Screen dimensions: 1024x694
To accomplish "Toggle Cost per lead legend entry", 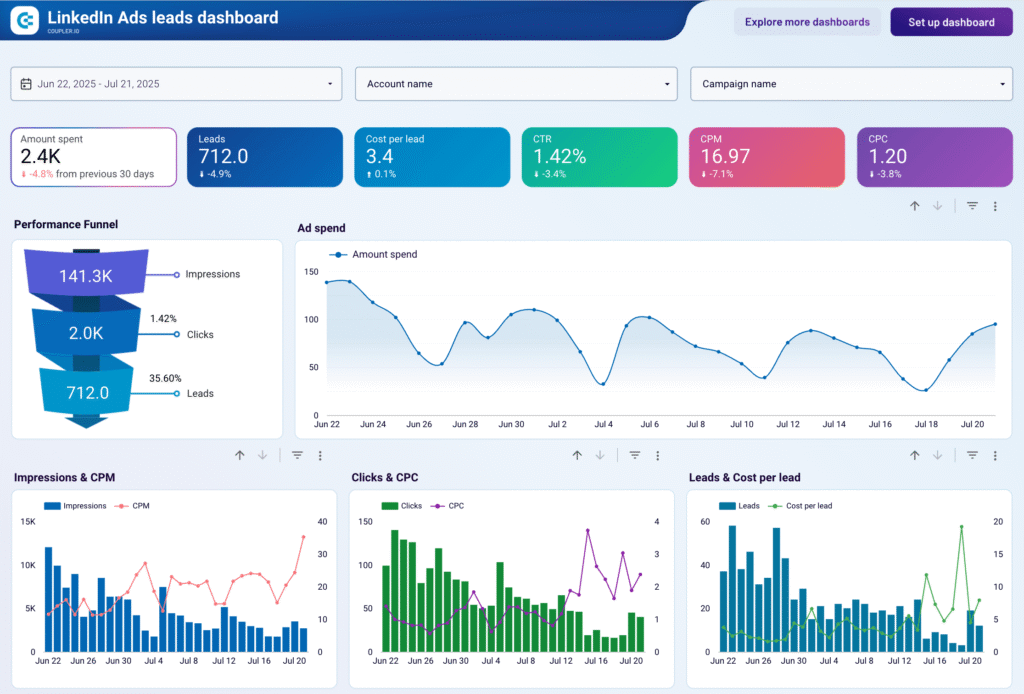I will (808, 506).
